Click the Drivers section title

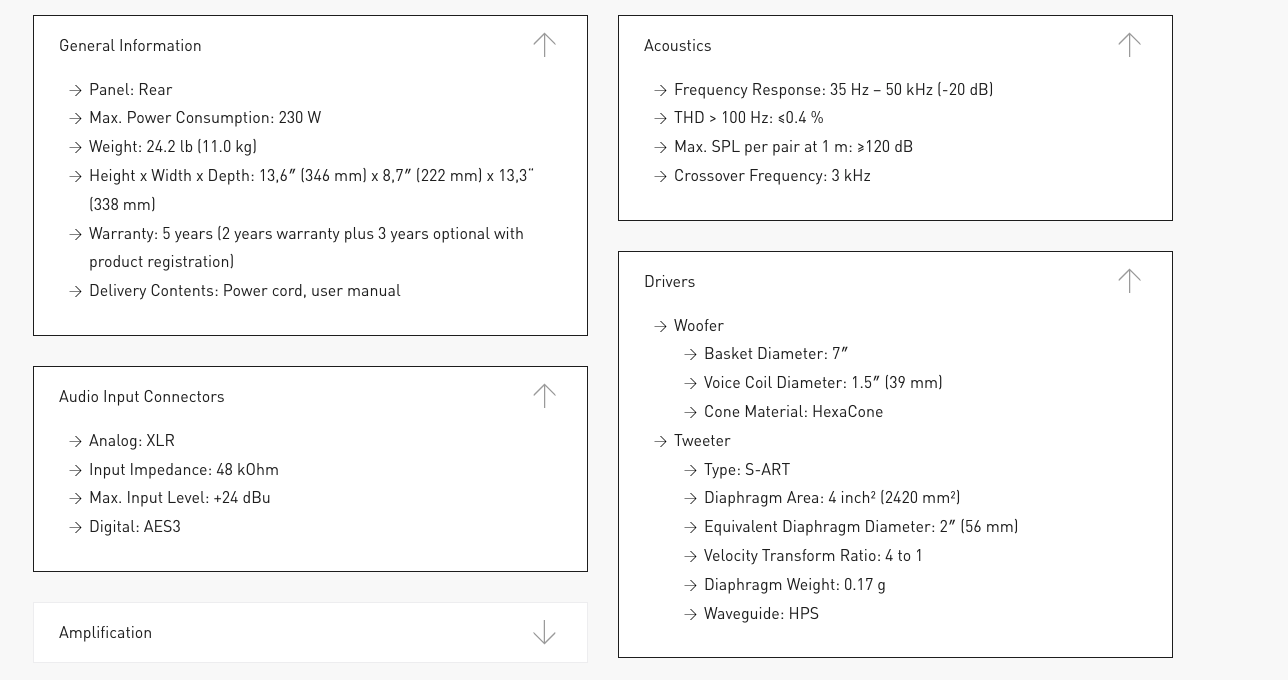(x=669, y=282)
